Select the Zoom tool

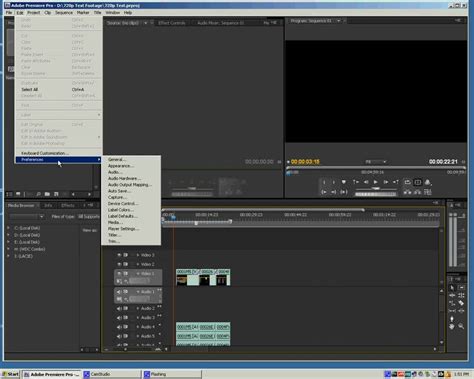point(461,326)
